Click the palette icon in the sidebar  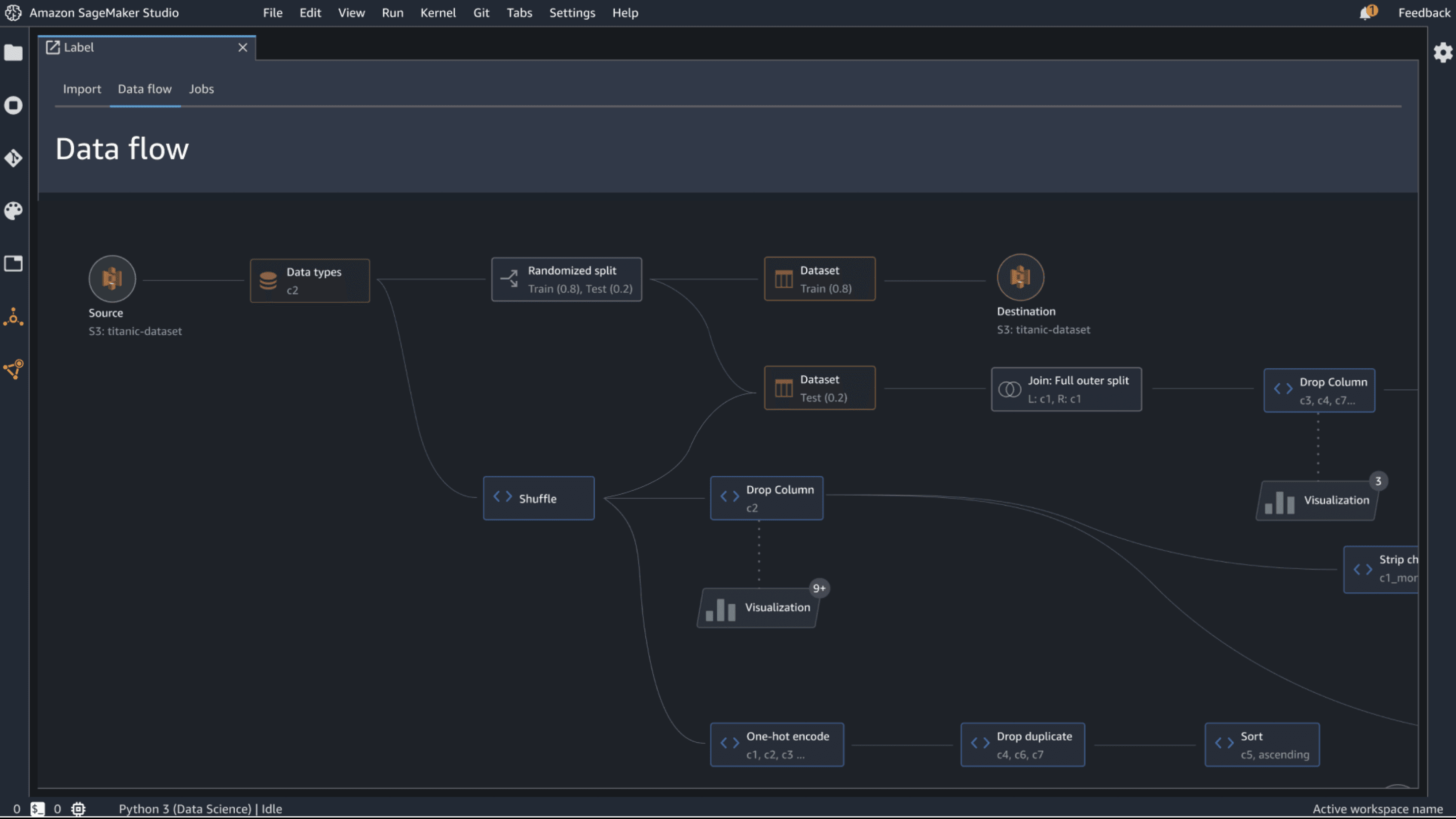pyautogui.click(x=13, y=211)
